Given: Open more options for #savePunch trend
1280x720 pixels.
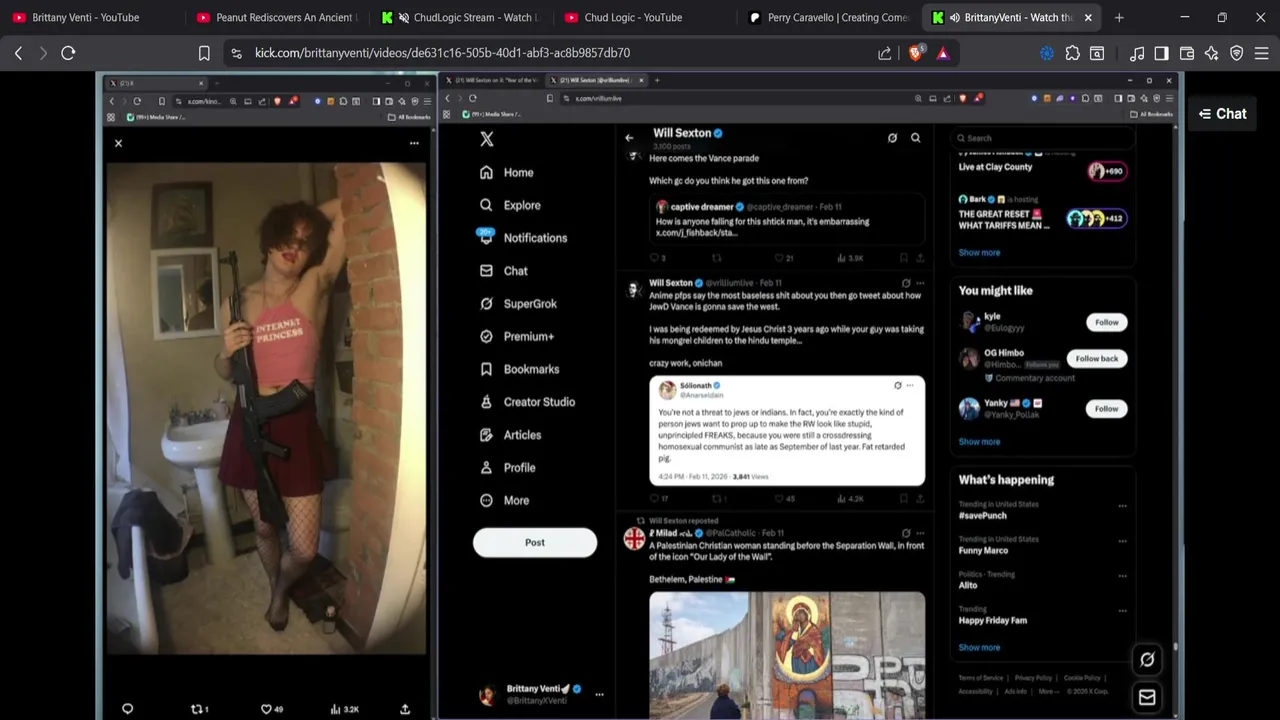Looking at the screenshot, I should tap(1122, 506).
